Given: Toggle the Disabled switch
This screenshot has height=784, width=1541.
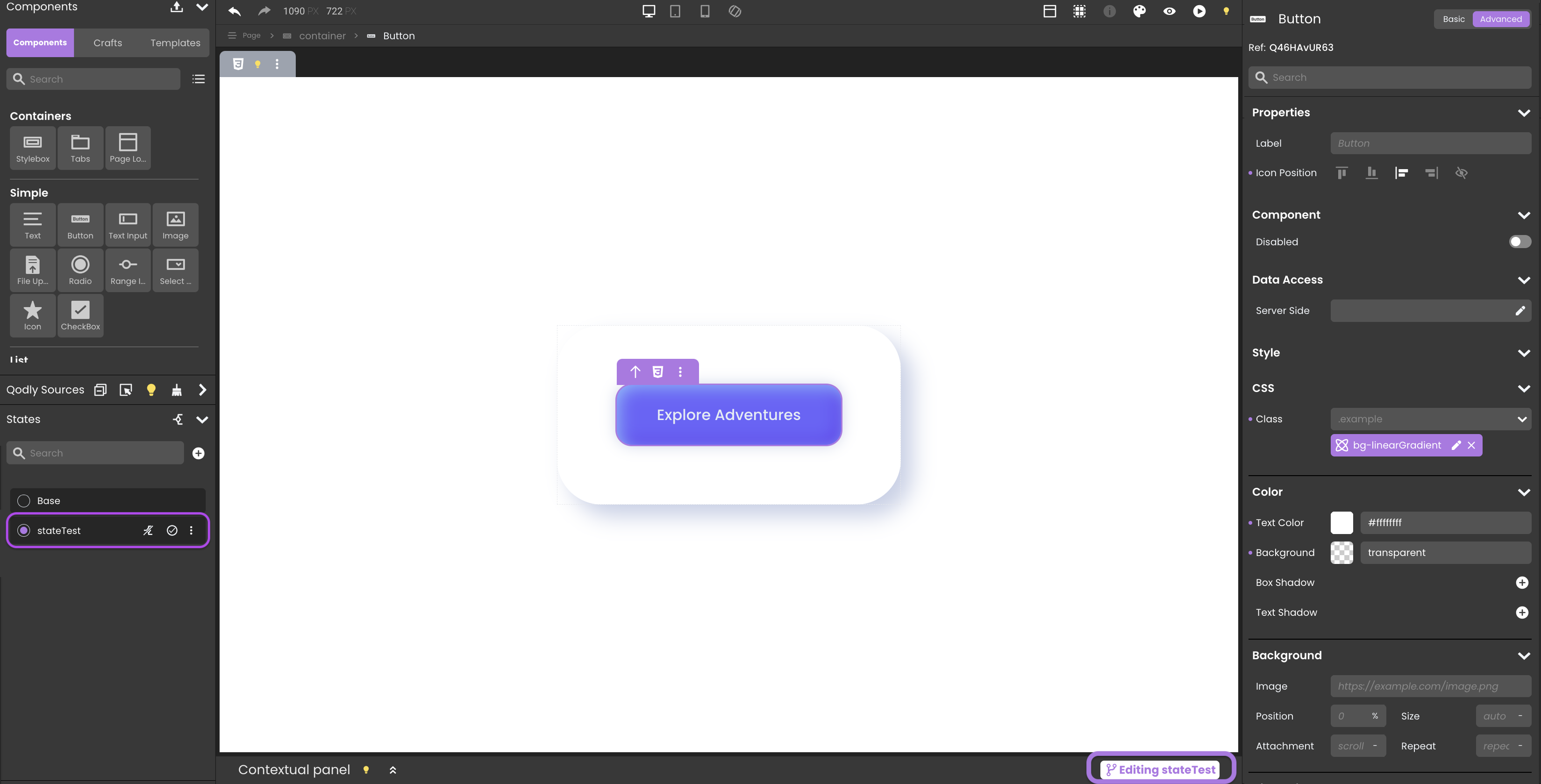Looking at the screenshot, I should [1520, 242].
